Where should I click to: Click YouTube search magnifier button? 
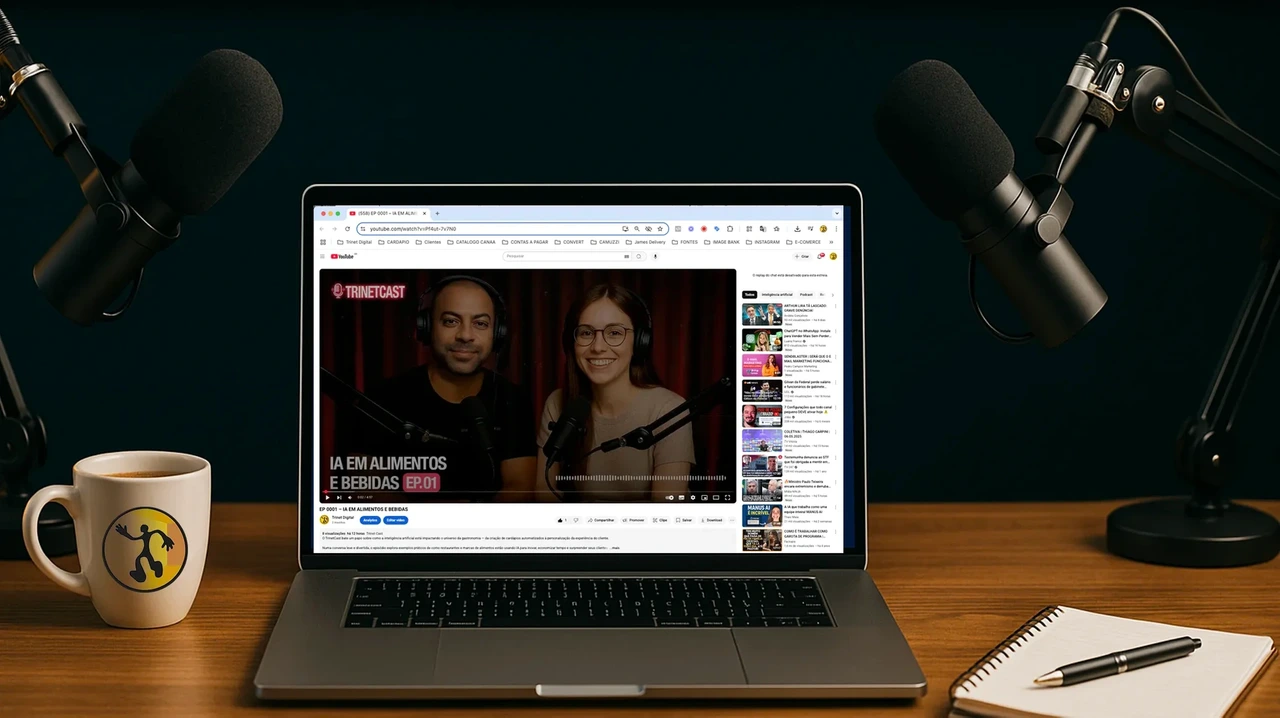639,256
